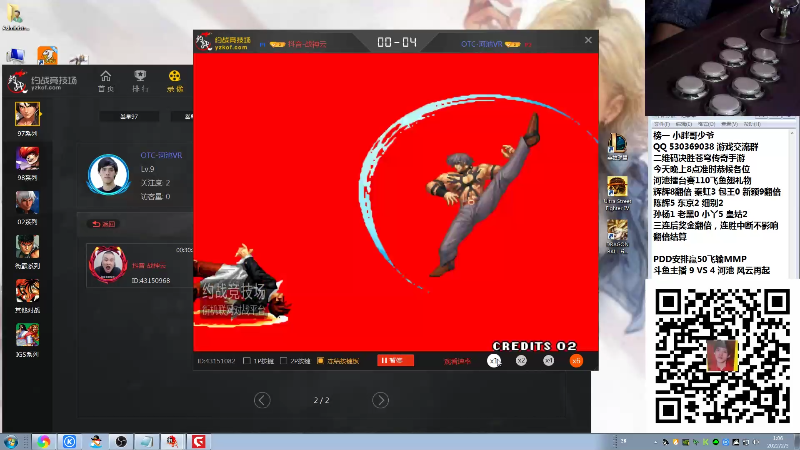The image size is (800, 450).
Task: Set the replay speed to x1 white circle
Action: [x=494, y=361]
